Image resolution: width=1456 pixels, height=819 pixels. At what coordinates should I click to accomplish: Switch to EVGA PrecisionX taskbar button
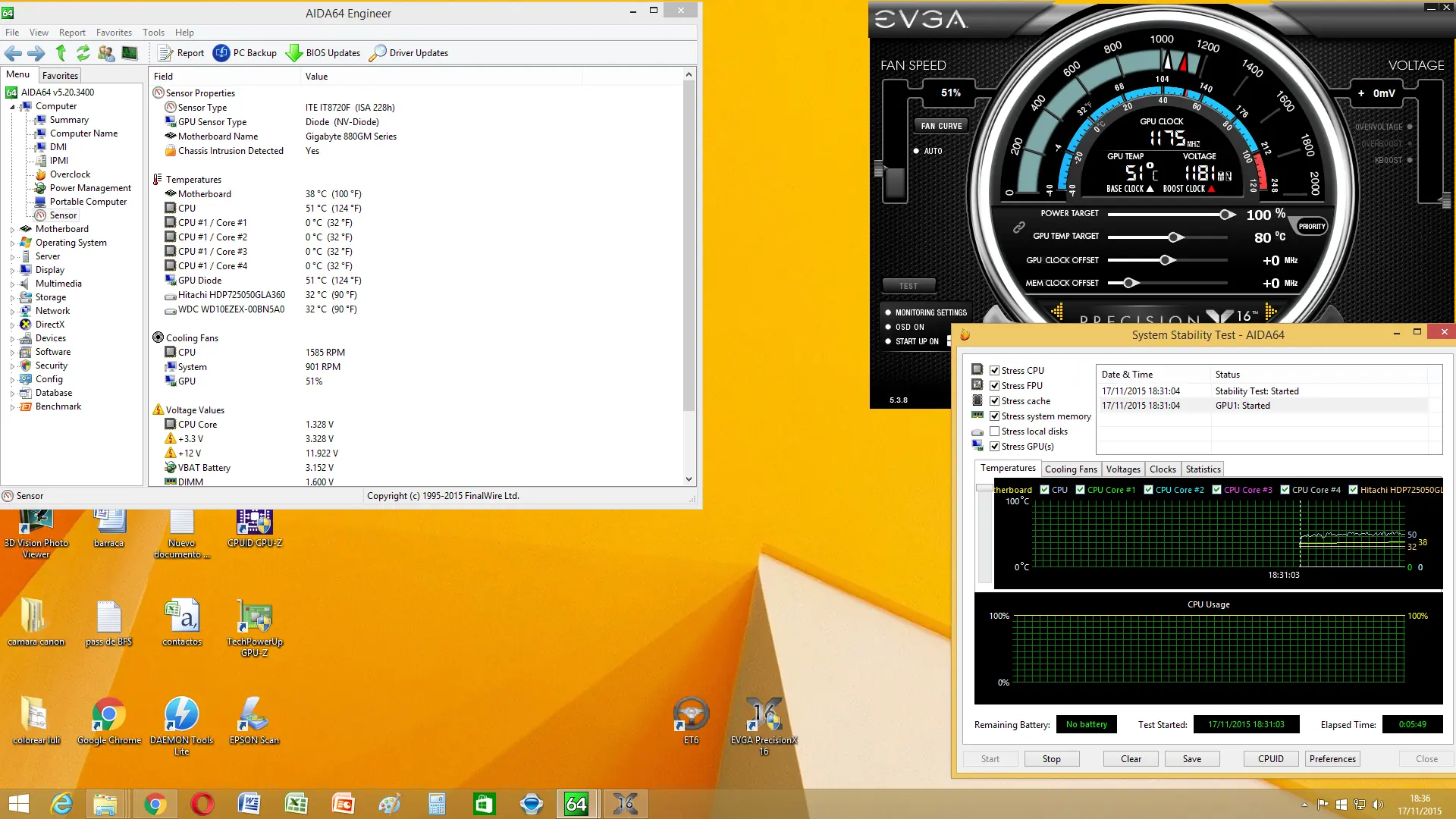click(625, 804)
